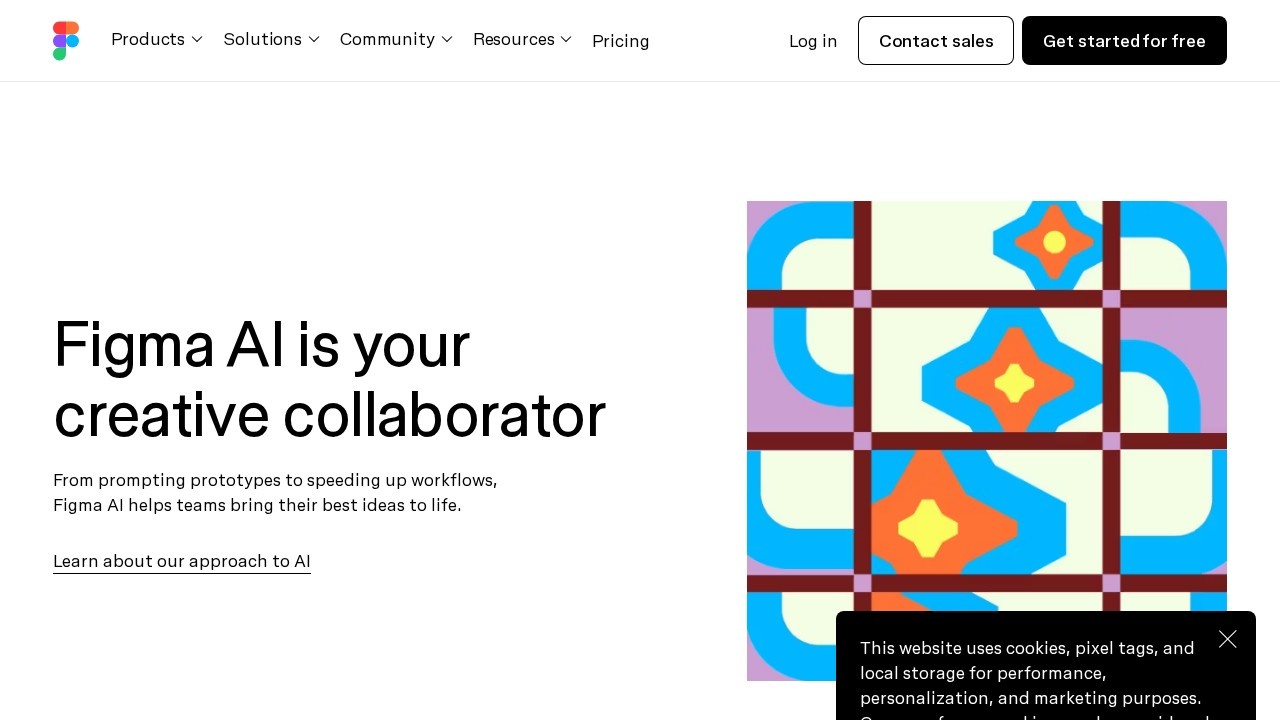Click Get started for free

[x=1124, y=41]
